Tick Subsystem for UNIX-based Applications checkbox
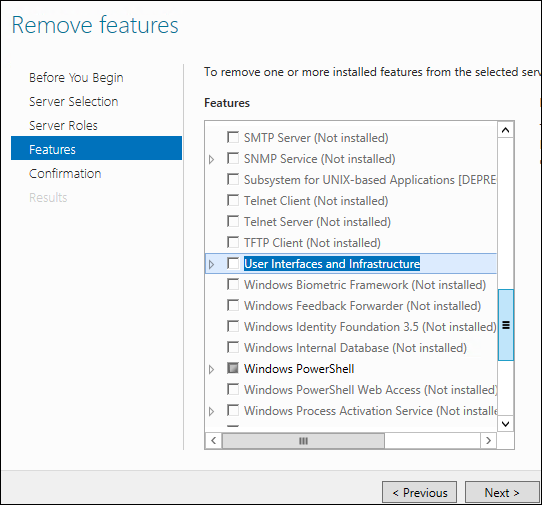 pyautogui.click(x=233, y=179)
